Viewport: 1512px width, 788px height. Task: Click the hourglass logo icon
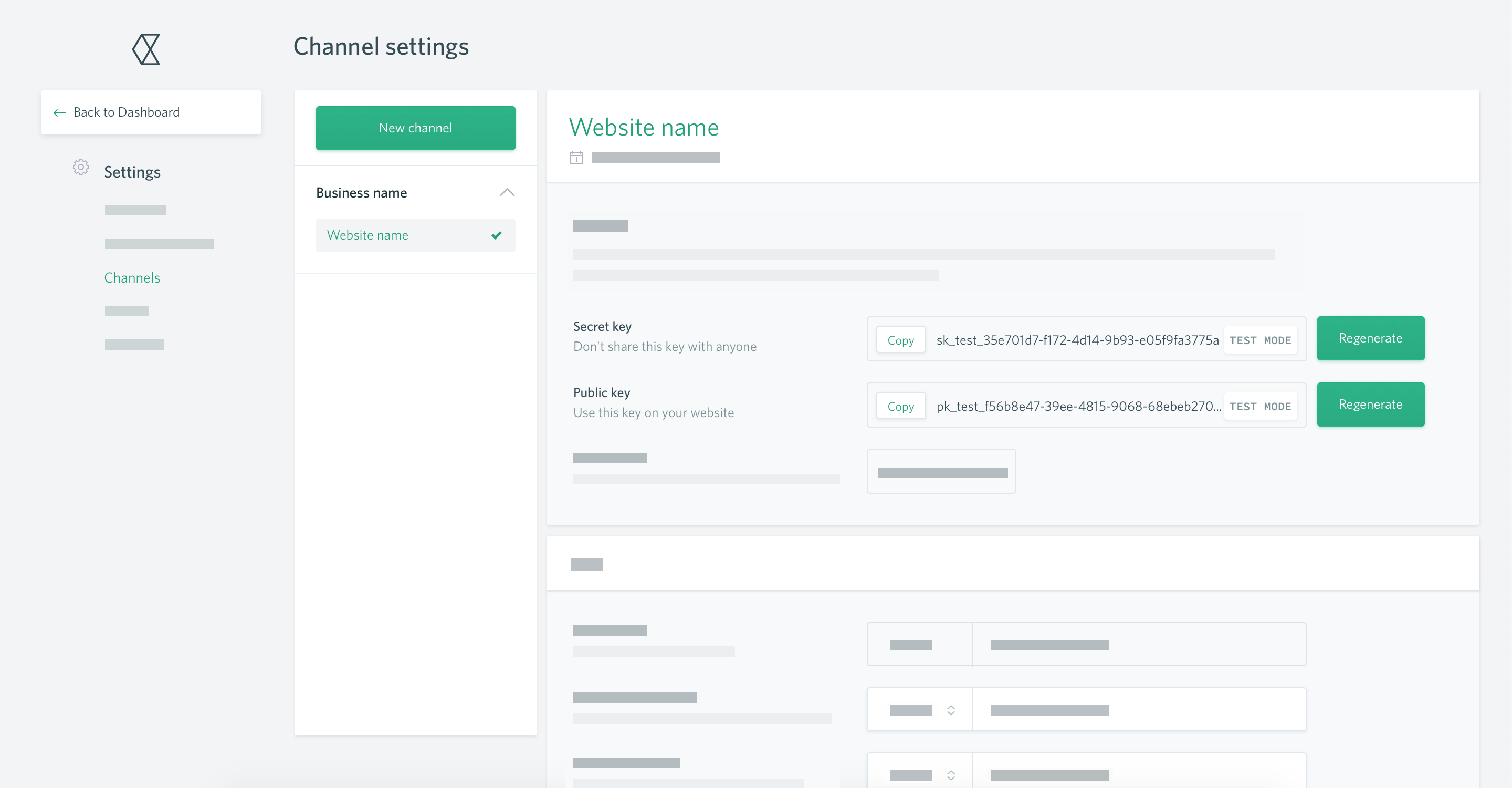point(146,49)
